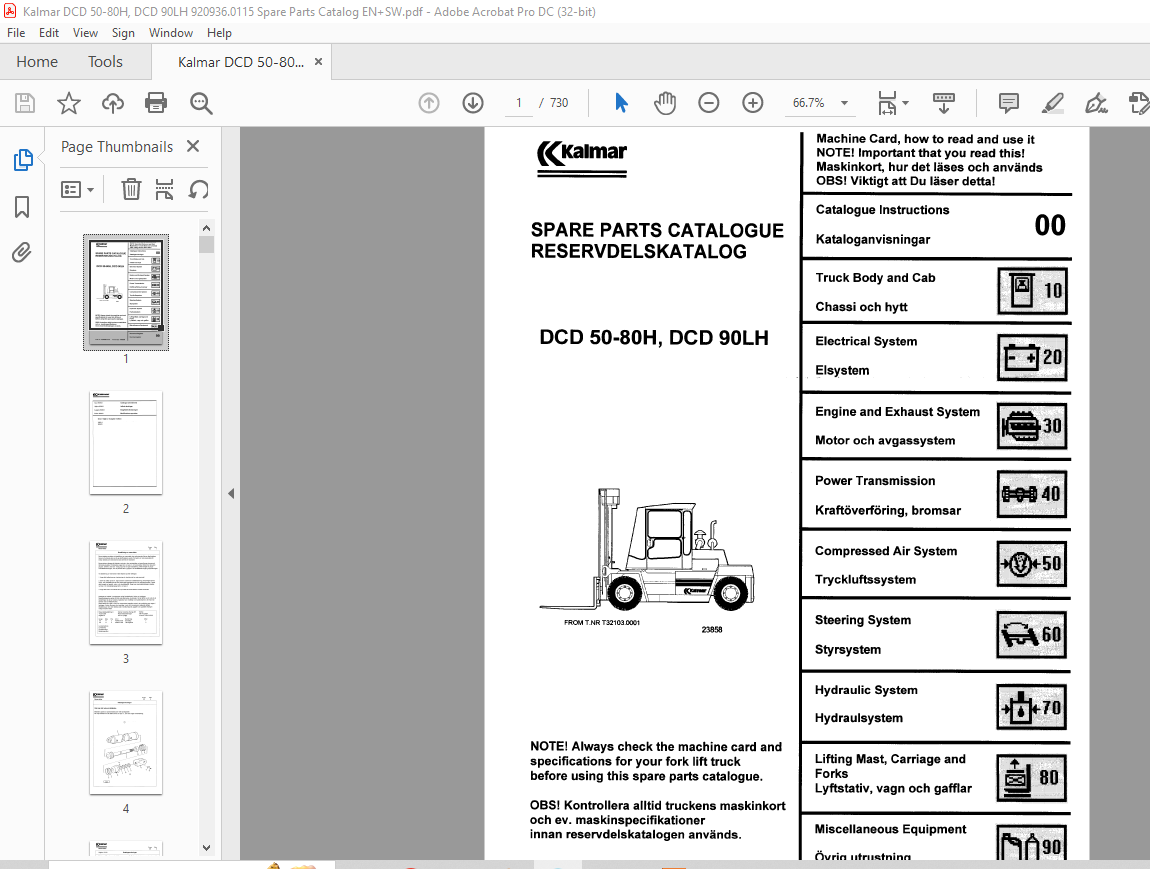Click Electrical System section 20

pos(937,356)
